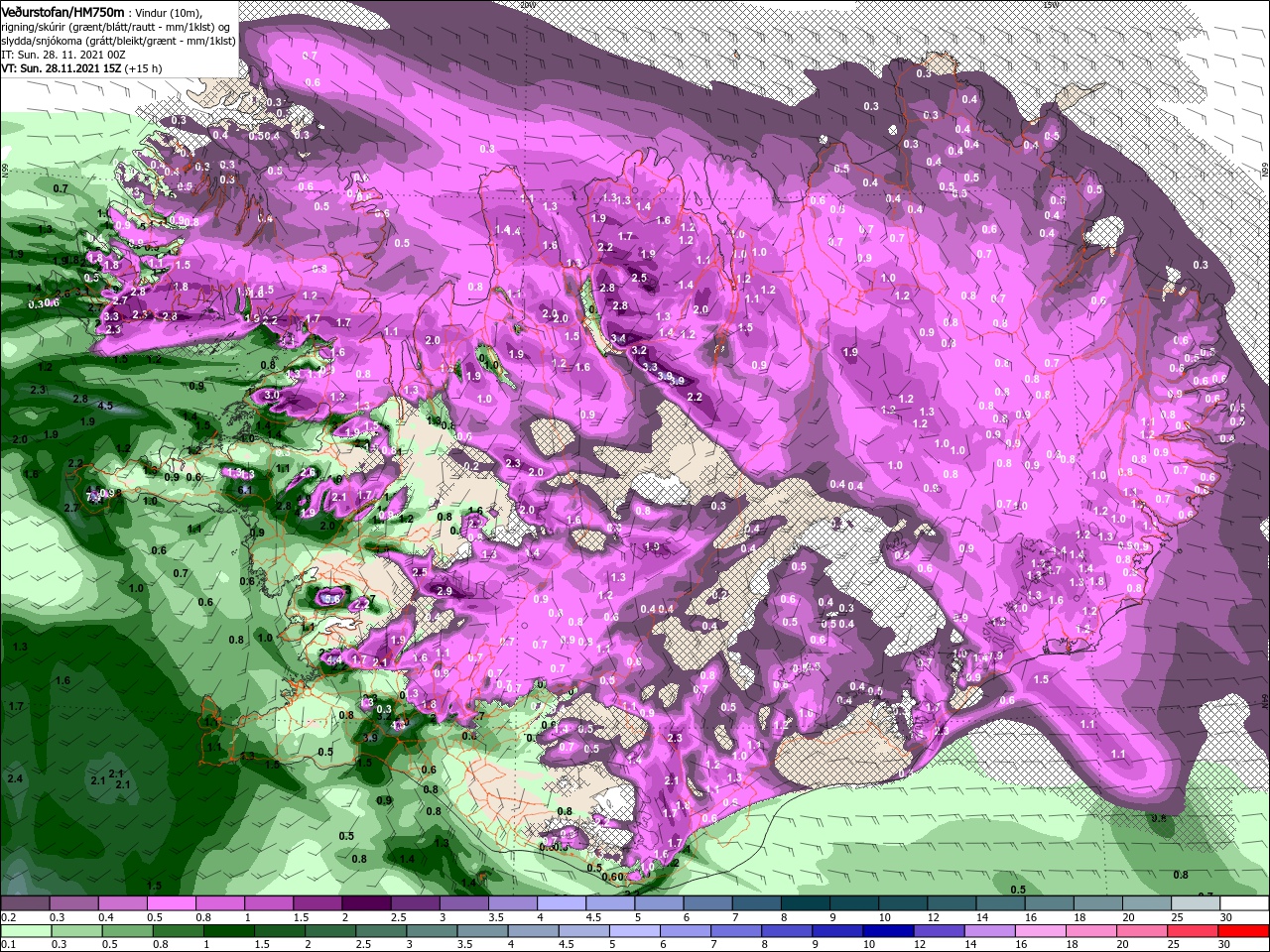Click the 'slydda/snjókoma' description line
The image size is (1270, 952).
click(118, 42)
